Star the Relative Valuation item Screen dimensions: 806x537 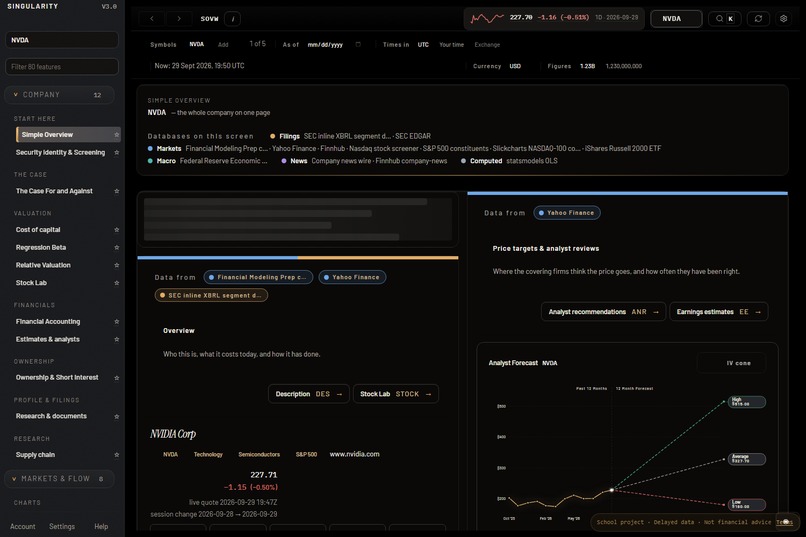point(117,265)
